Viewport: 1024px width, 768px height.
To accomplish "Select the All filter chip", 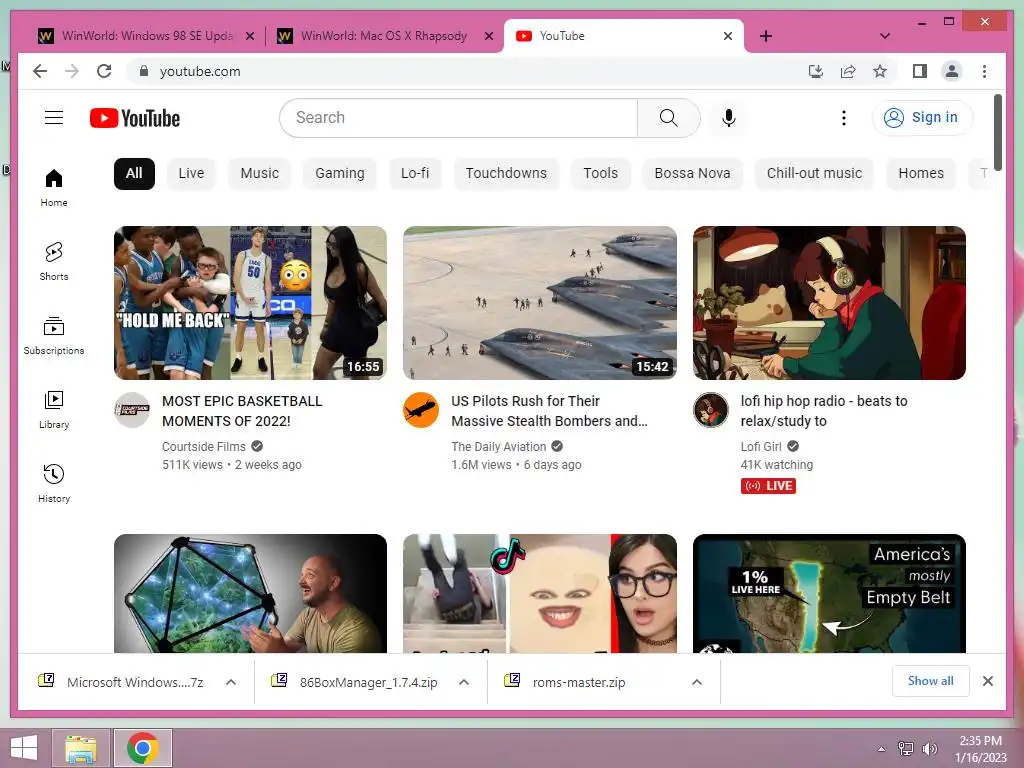I will [134, 174].
